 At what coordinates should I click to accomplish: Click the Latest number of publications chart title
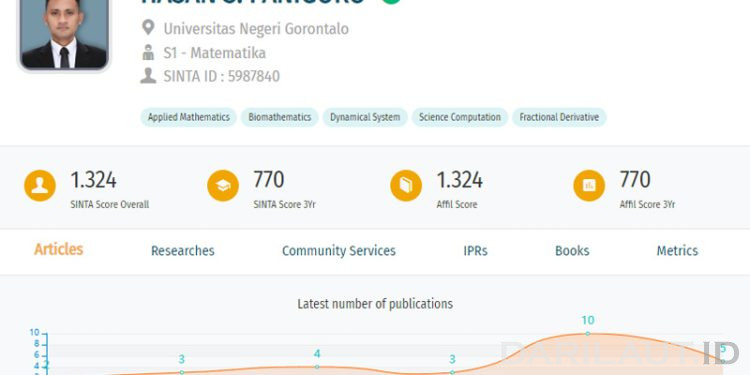375,304
